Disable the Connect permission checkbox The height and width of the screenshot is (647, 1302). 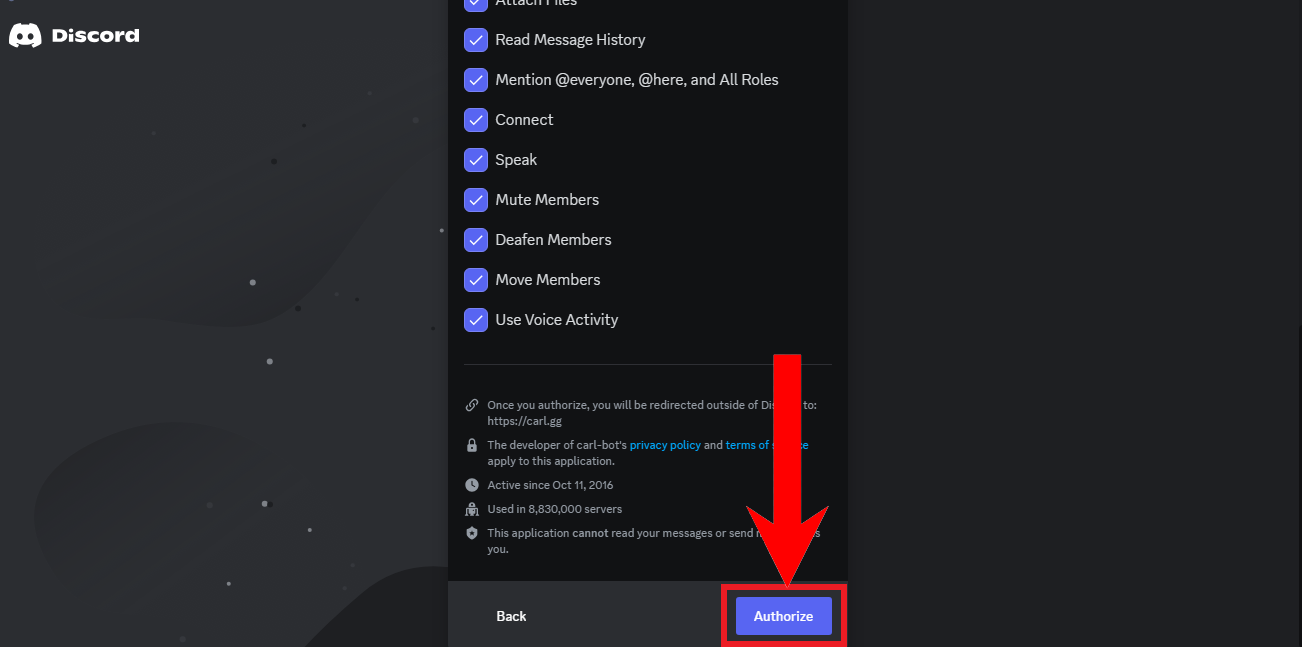(x=476, y=120)
